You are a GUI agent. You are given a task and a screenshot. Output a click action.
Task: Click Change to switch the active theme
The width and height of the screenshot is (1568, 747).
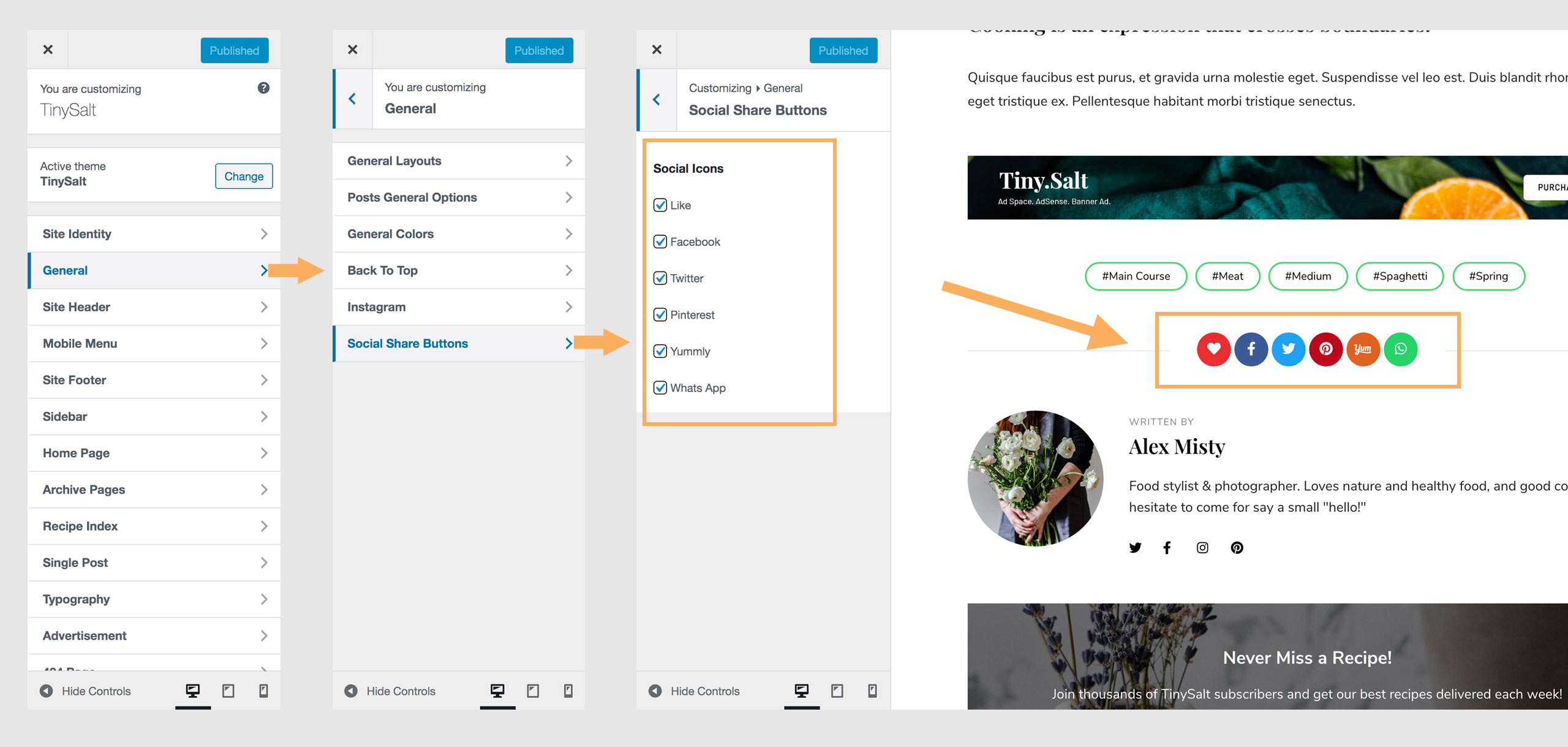(244, 176)
